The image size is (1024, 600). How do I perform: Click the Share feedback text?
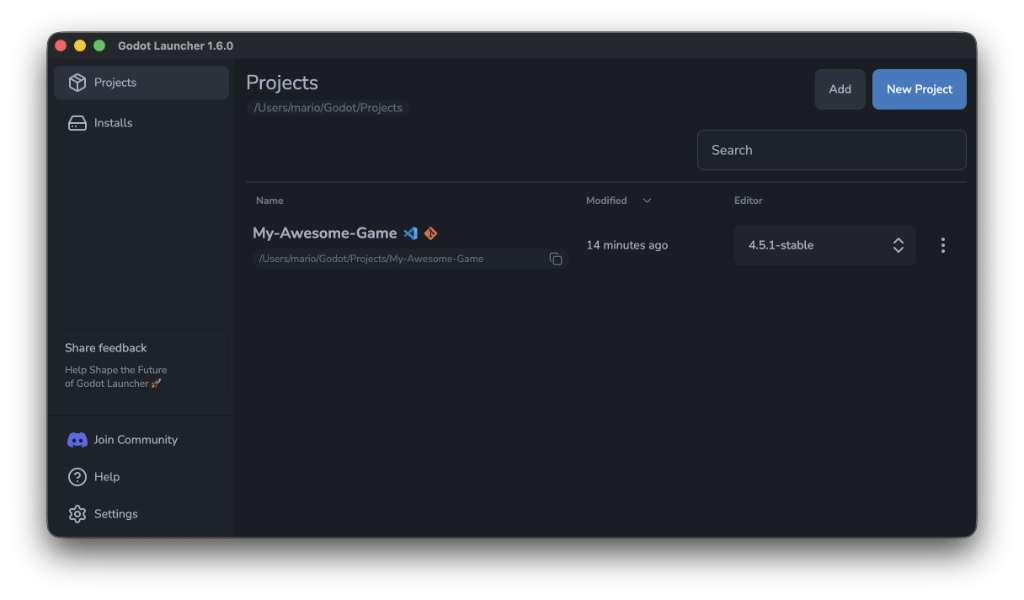coord(105,347)
